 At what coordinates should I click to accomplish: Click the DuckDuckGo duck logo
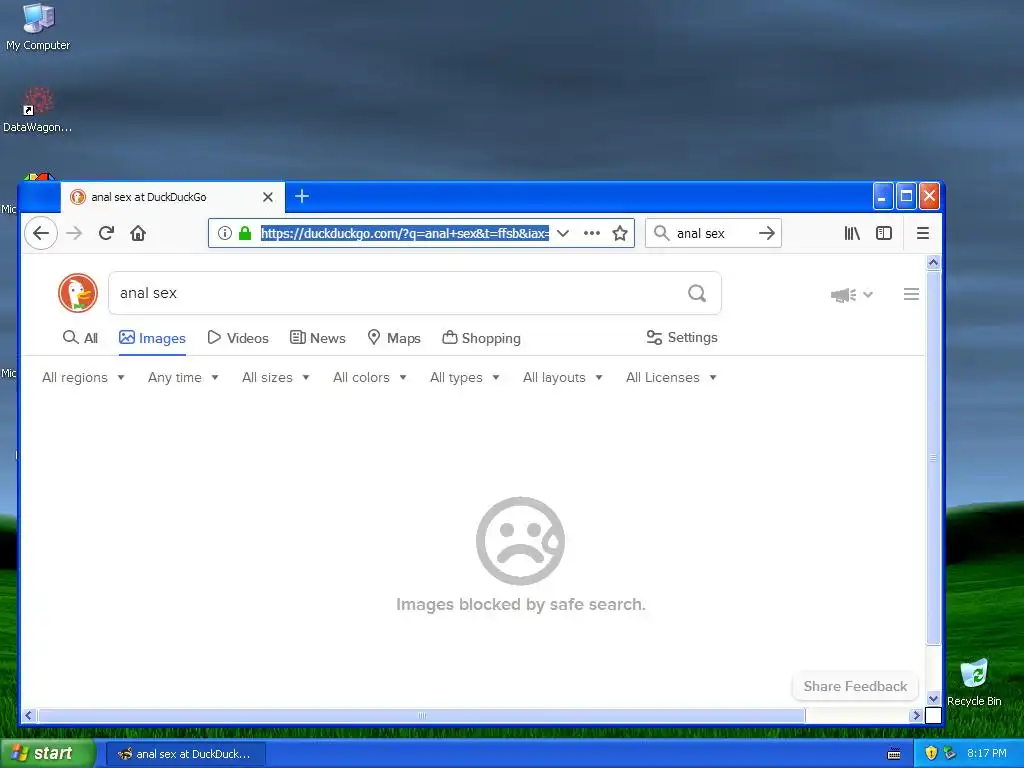pyautogui.click(x=78, y=293)
